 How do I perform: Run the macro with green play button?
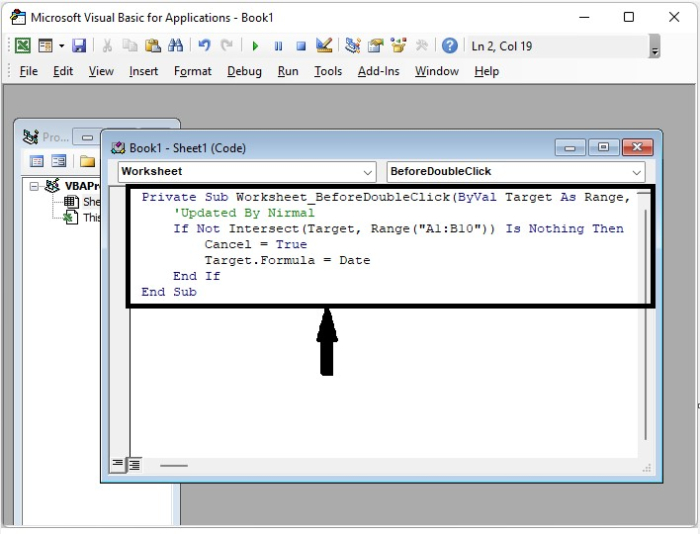click(255, 46)
